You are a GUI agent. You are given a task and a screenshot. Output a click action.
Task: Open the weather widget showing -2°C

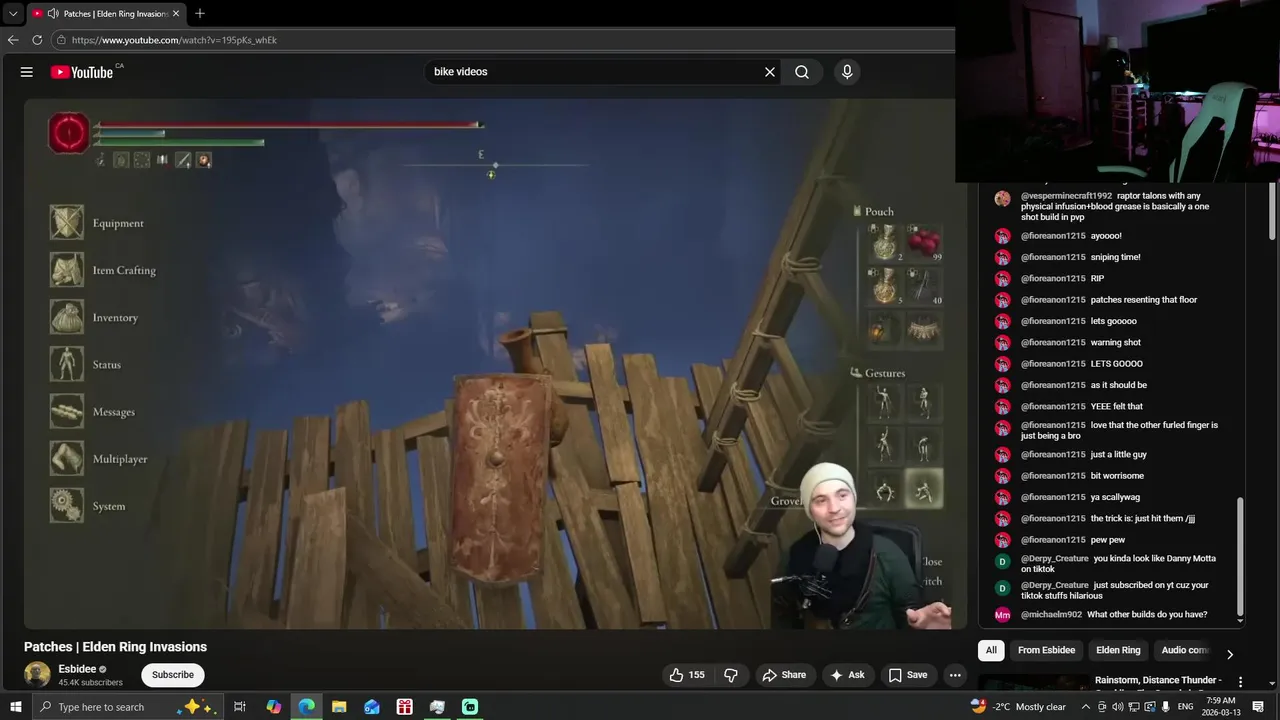pyautogui.click(x=1018, y=707)
